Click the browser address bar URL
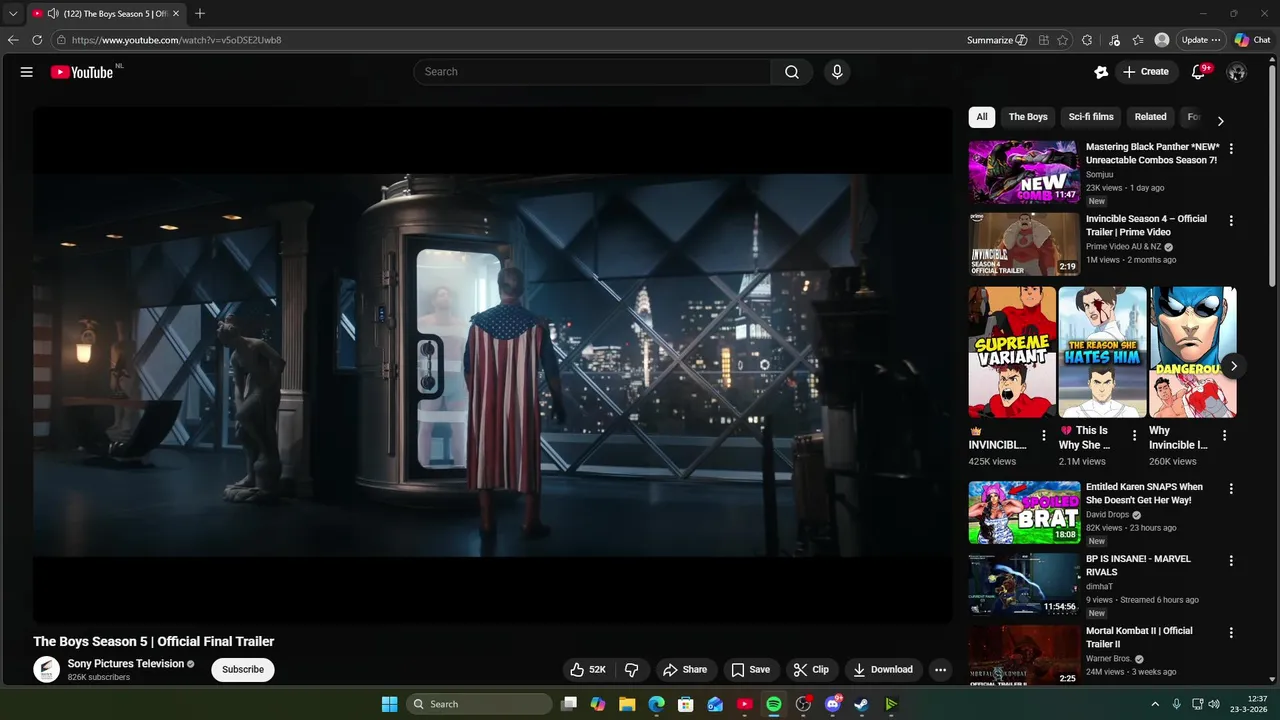 176,40
